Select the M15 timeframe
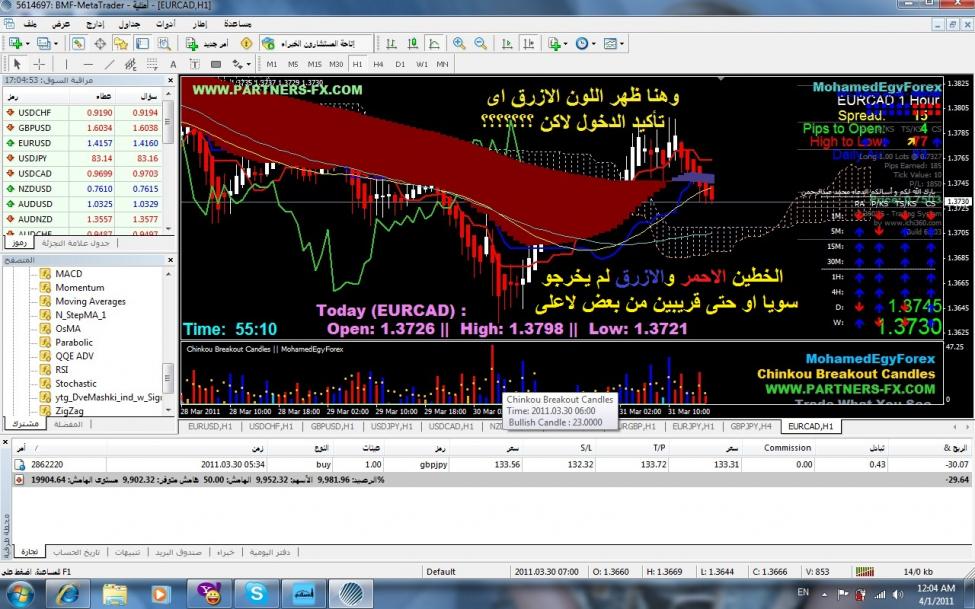 point(315,64)
